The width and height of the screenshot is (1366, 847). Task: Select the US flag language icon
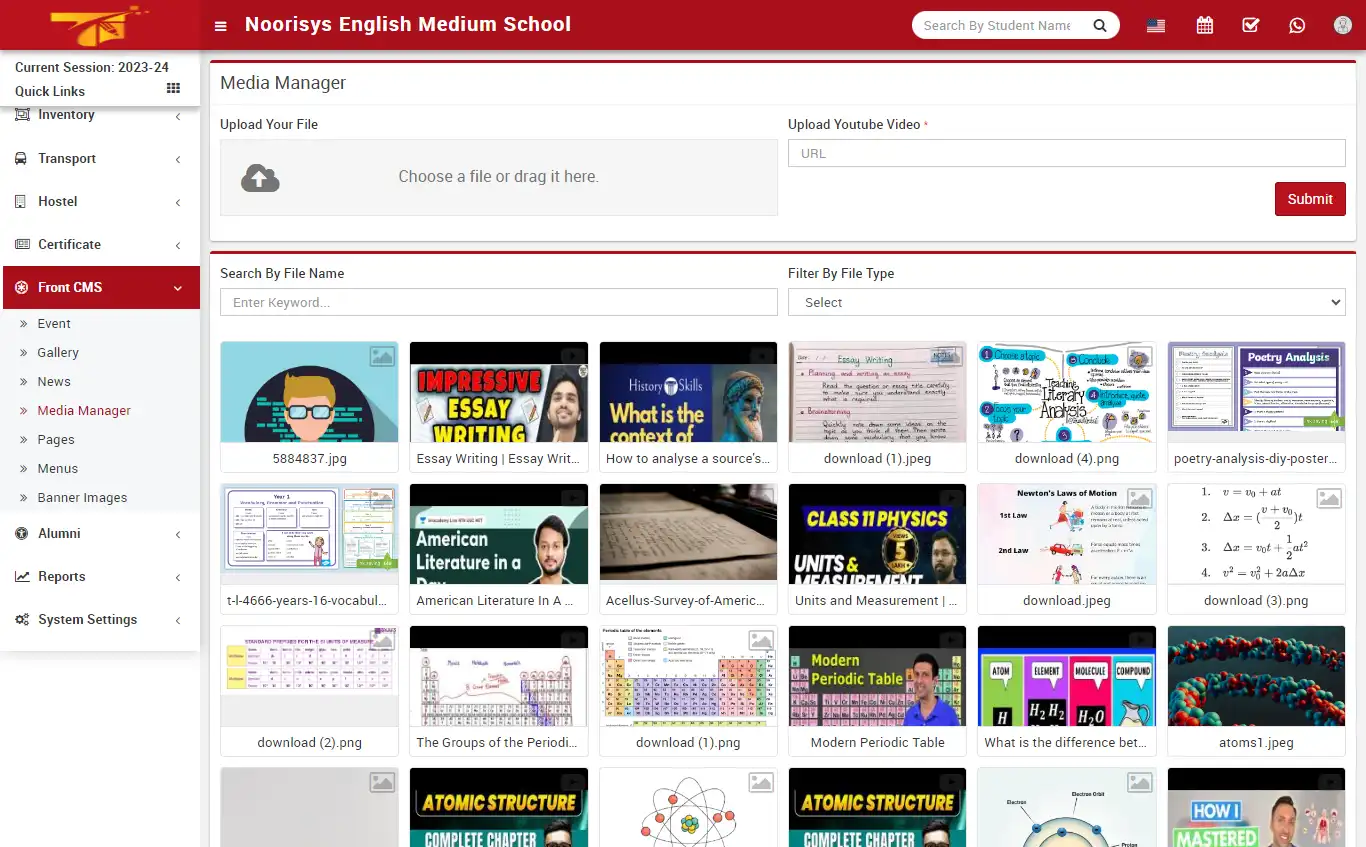click(1155, 25)
